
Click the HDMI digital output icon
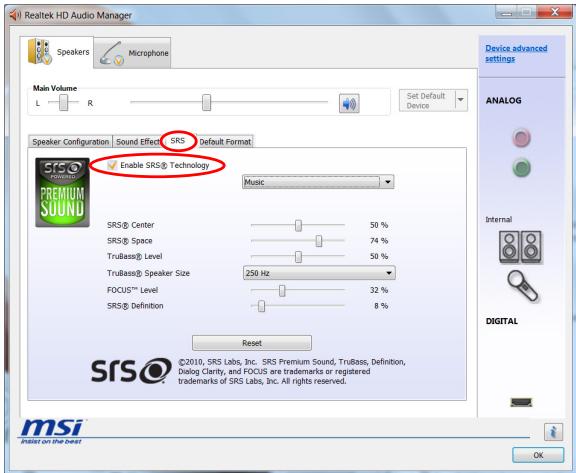point(521,402)
